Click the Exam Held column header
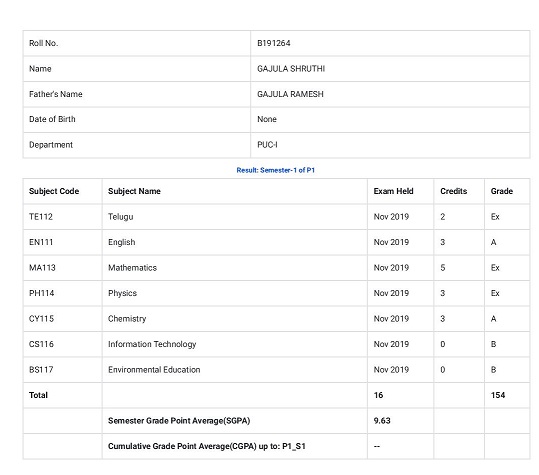539x475 pixels. click(x=393, y=191)
